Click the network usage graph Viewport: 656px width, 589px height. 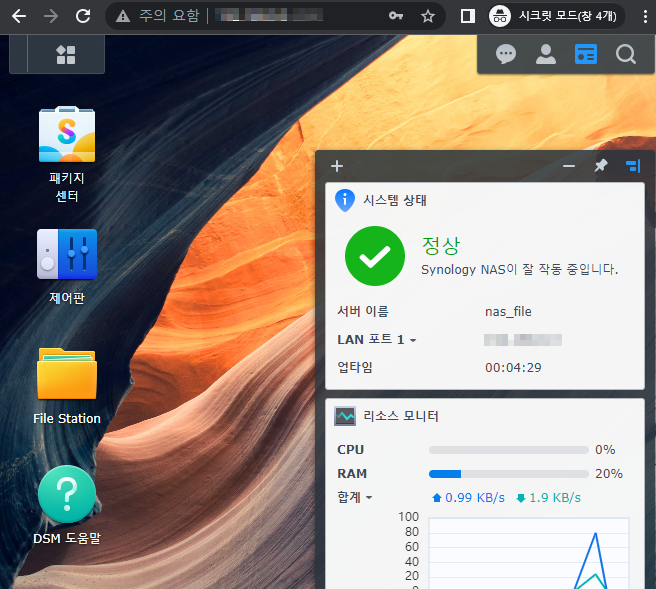point(529,553)
